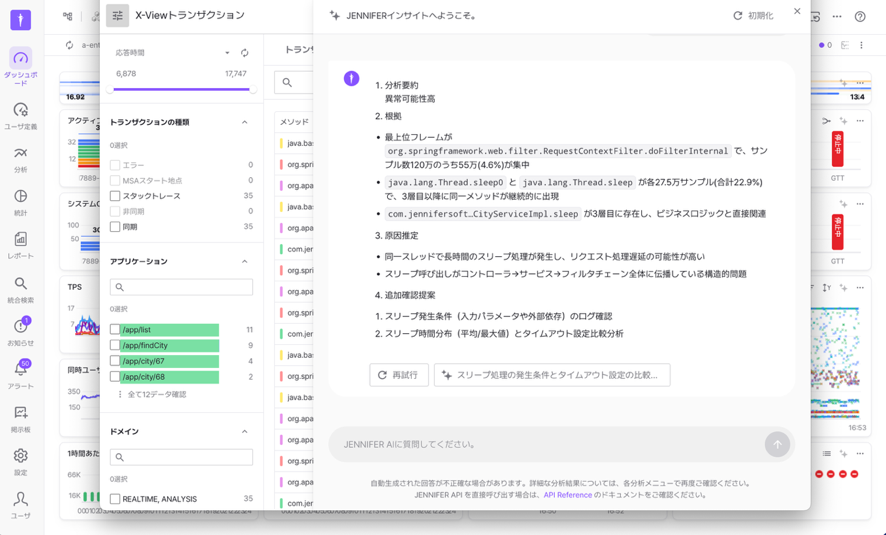This screenshot has width=886, height=535.
Task: Open the アラート bell icon
Action: click(20, 372)
